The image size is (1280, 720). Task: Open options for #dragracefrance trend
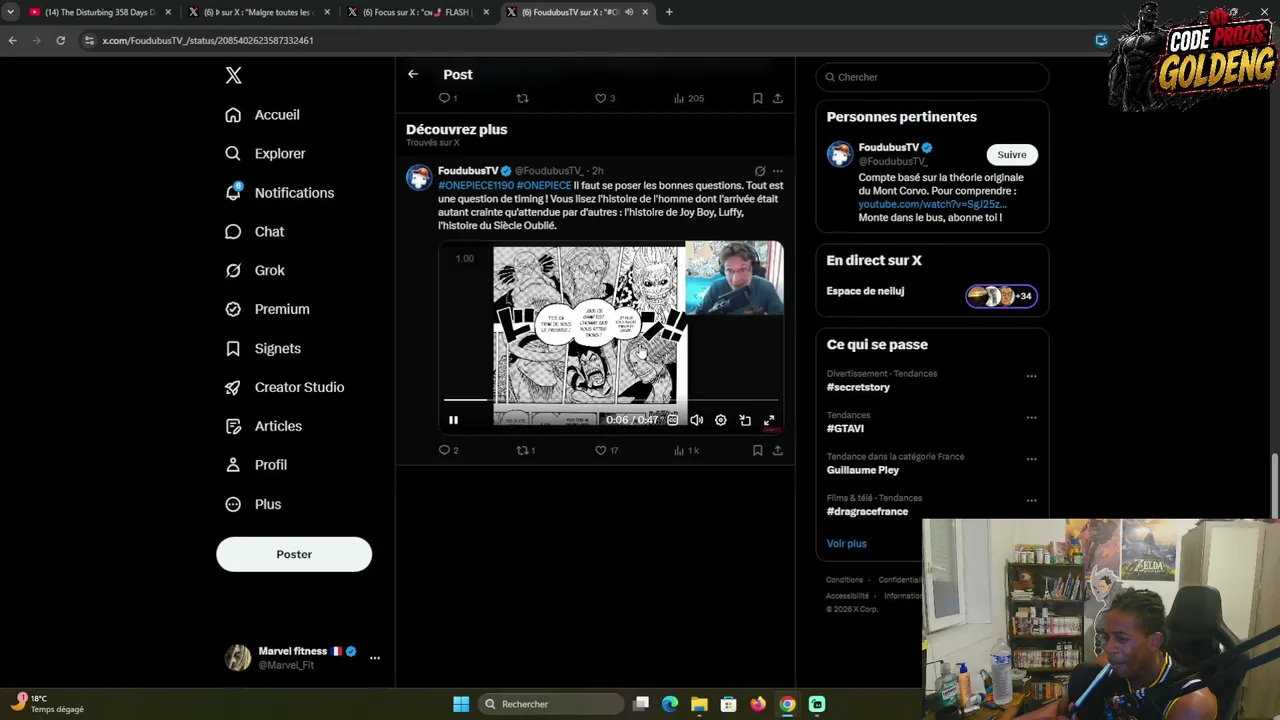coord(1031,501)
